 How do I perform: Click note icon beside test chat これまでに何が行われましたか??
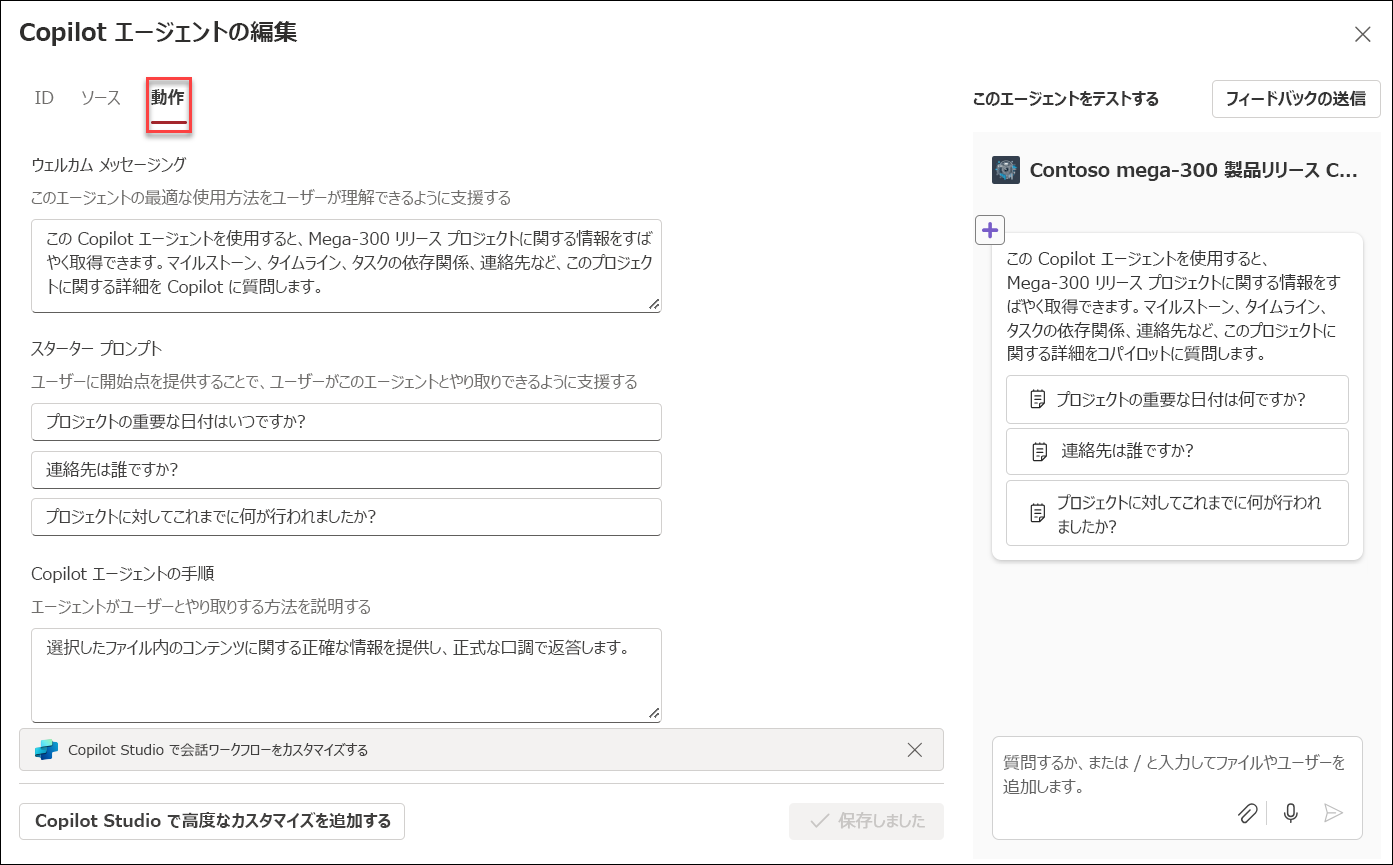[1038, 514]
